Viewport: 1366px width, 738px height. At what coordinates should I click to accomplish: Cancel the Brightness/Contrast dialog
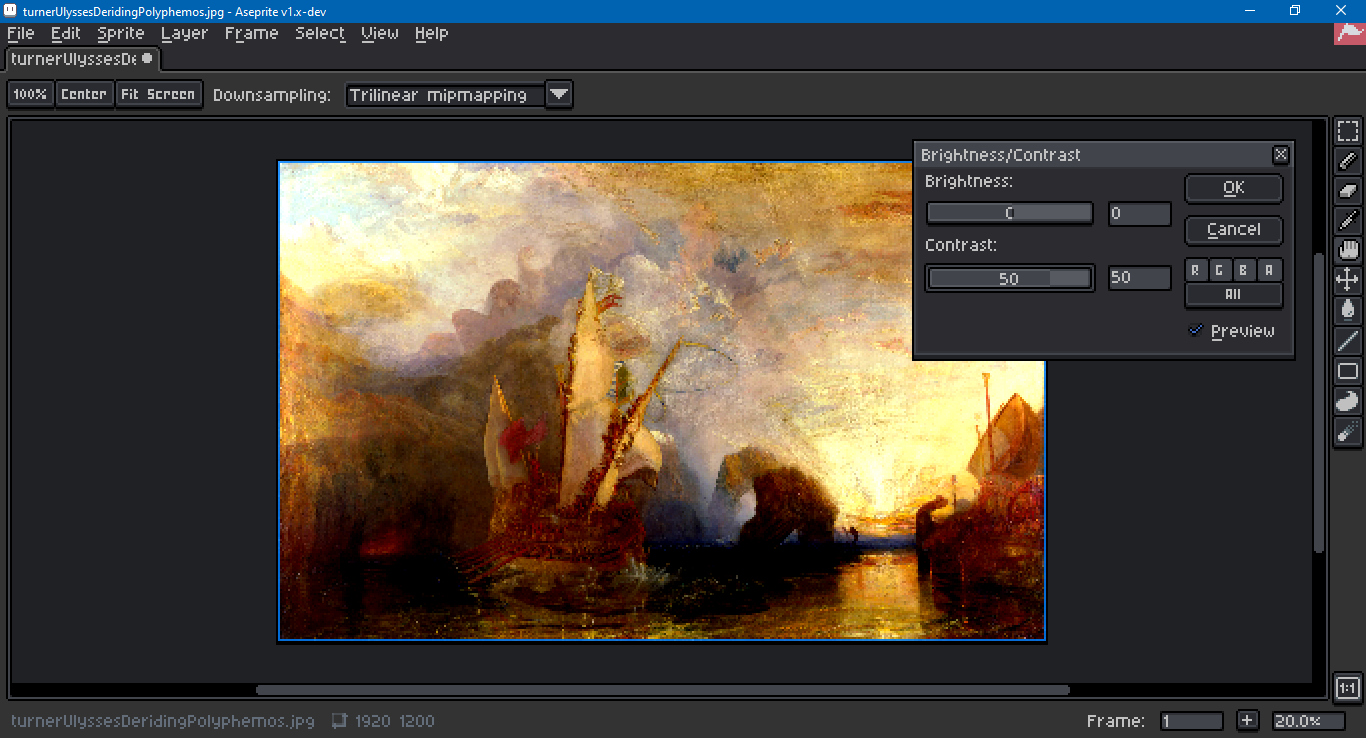(1234, 230)
